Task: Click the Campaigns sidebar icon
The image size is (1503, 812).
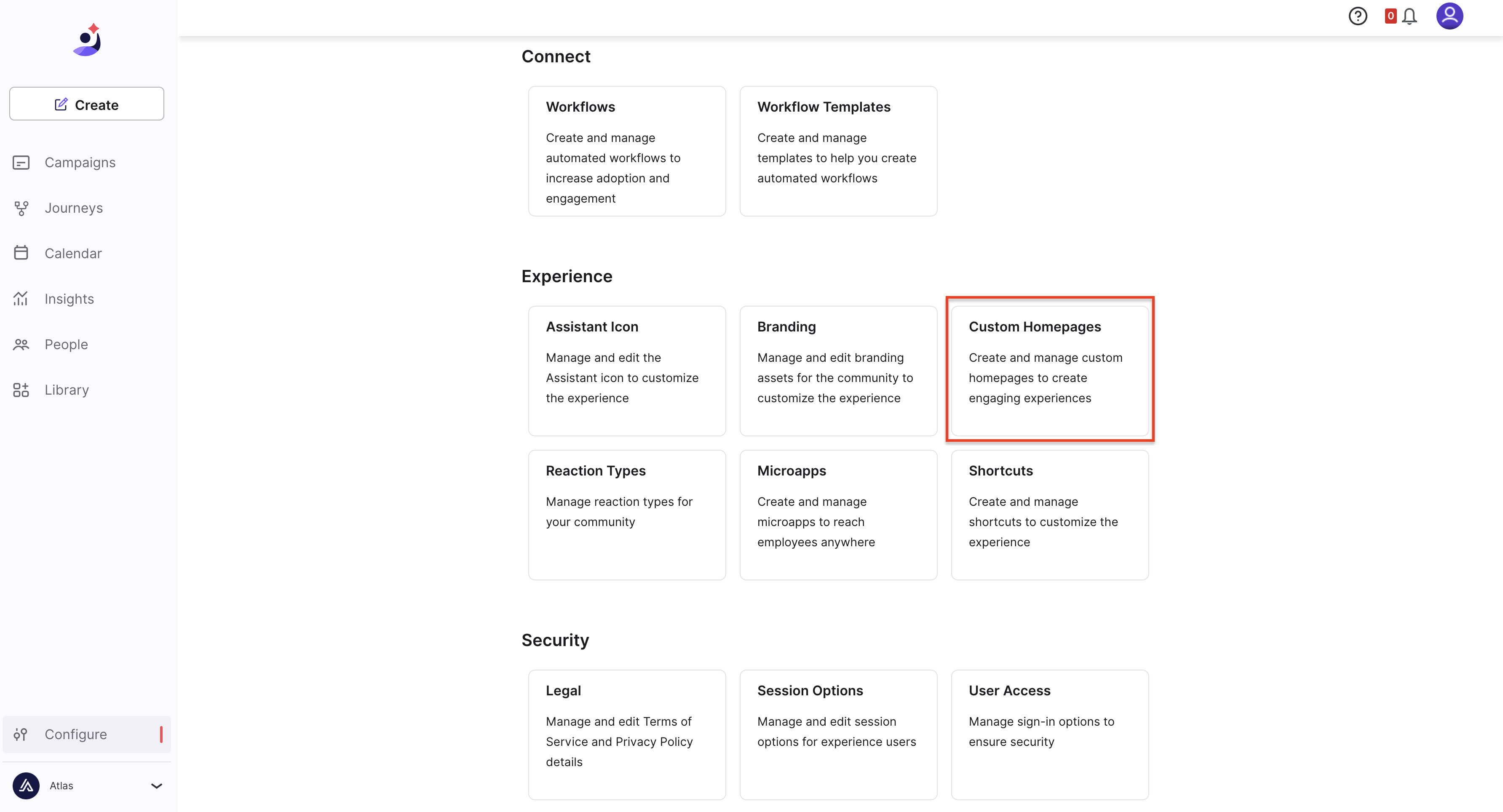Action: [x=21, y=162]
